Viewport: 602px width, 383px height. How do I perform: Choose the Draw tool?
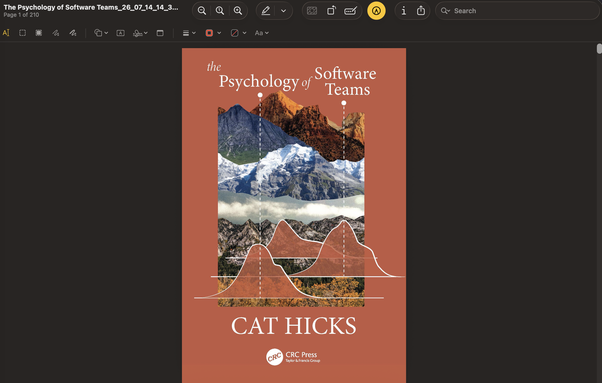point(73,33)
